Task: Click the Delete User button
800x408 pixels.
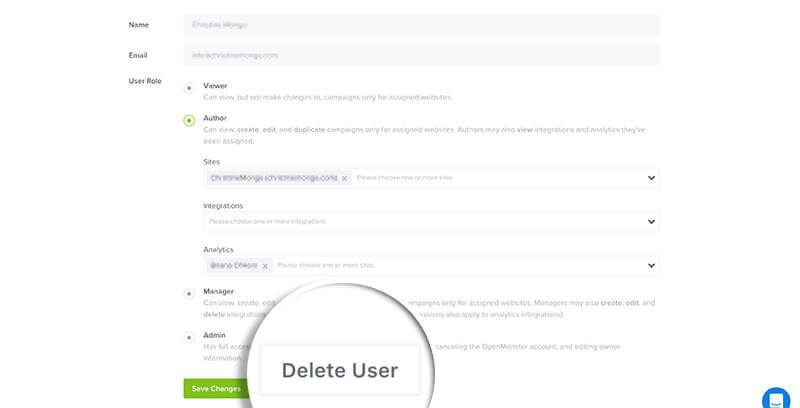Action: [x=340, y=370]
